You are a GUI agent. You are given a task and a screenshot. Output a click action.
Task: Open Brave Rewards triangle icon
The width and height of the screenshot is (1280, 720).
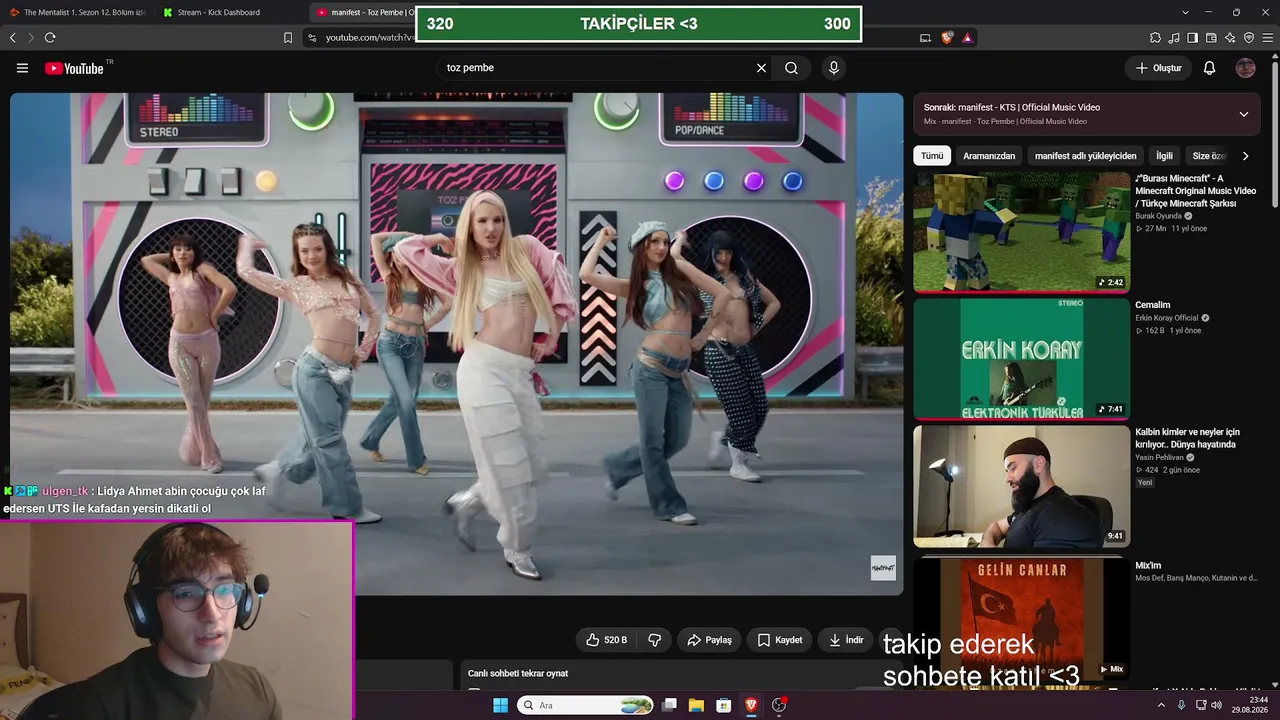[967, 38]
